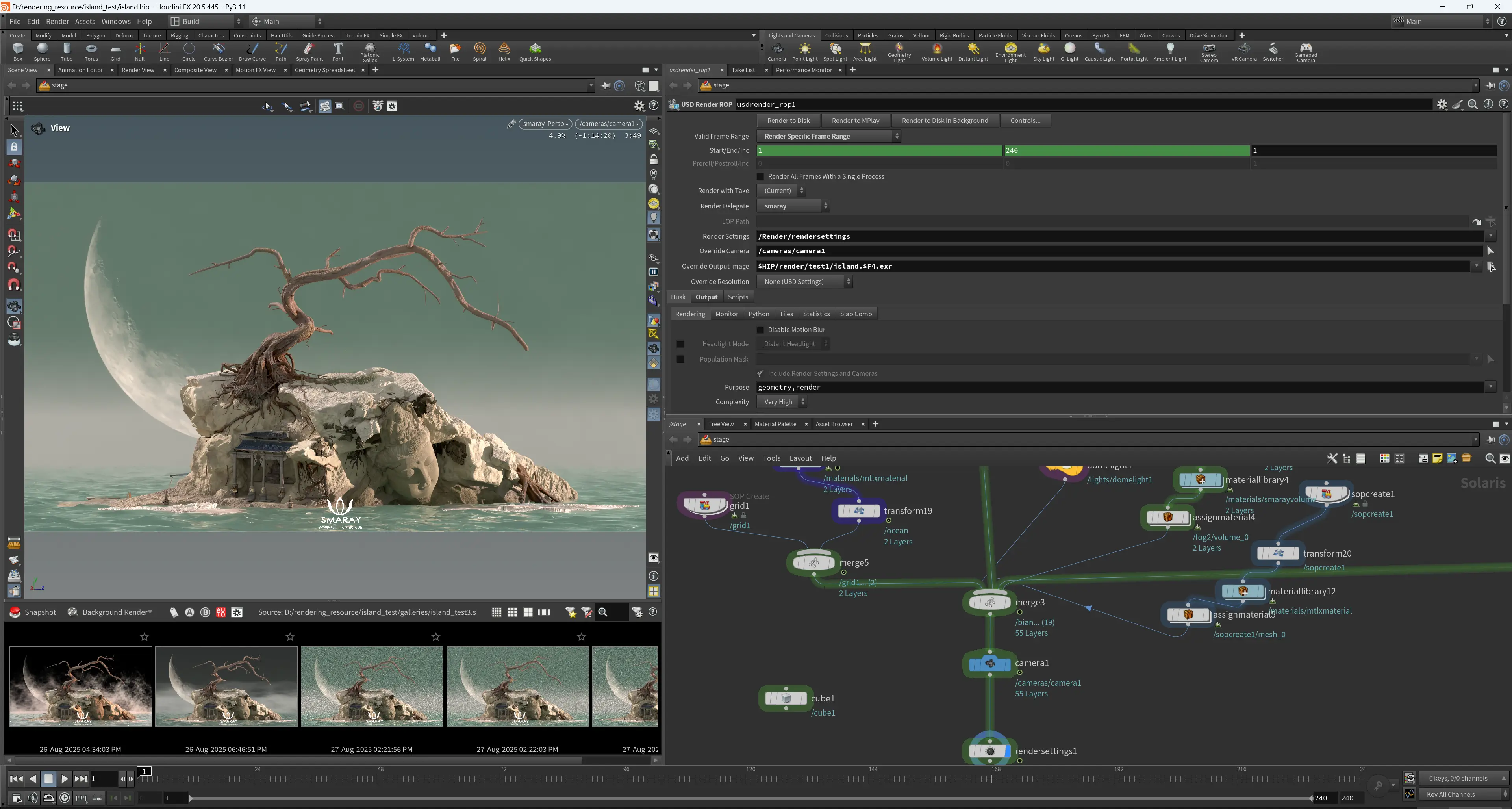1512x809 pixels.
Task: Enable Render All Frames With a Single Process
Action: (760, 177)
